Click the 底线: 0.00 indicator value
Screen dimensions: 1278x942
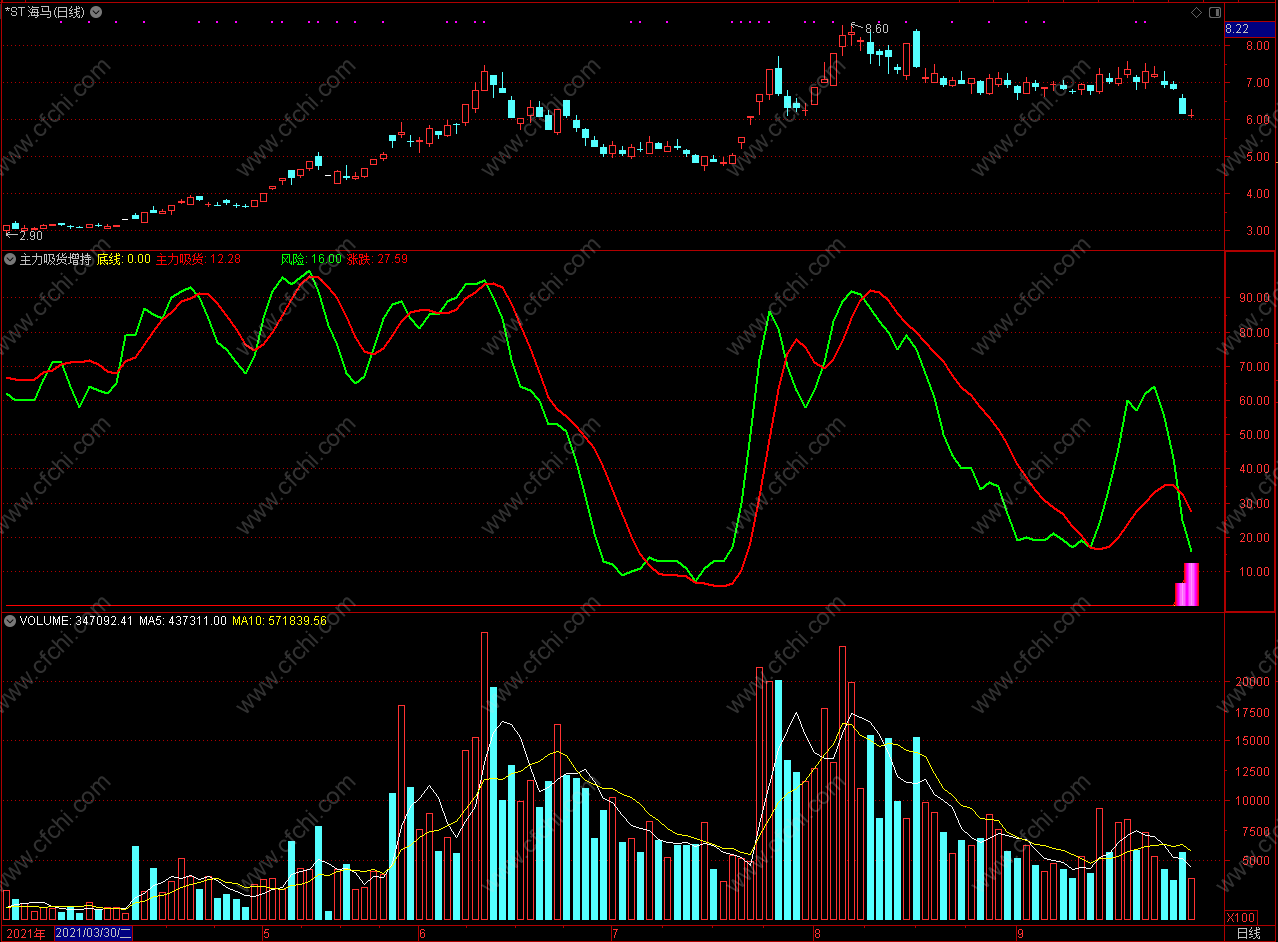[x=124, y=259]
